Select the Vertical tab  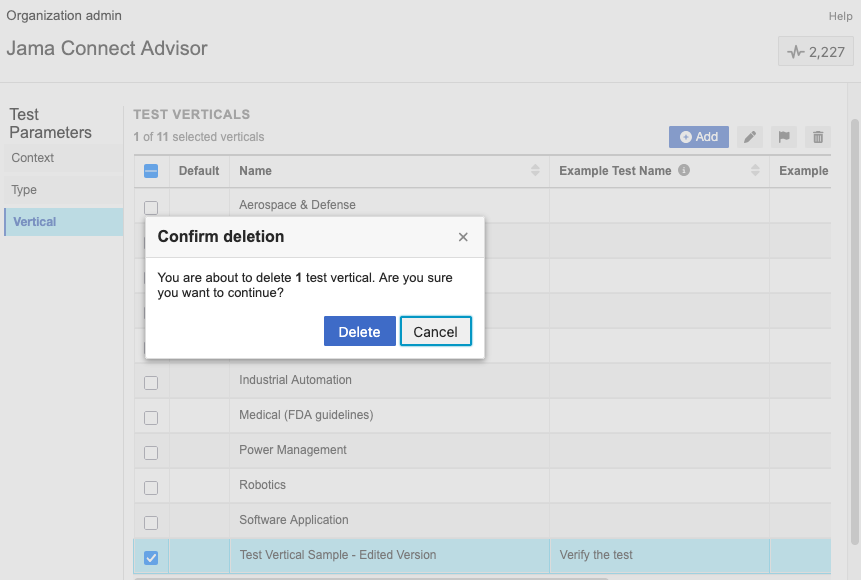tap(35, 222)
